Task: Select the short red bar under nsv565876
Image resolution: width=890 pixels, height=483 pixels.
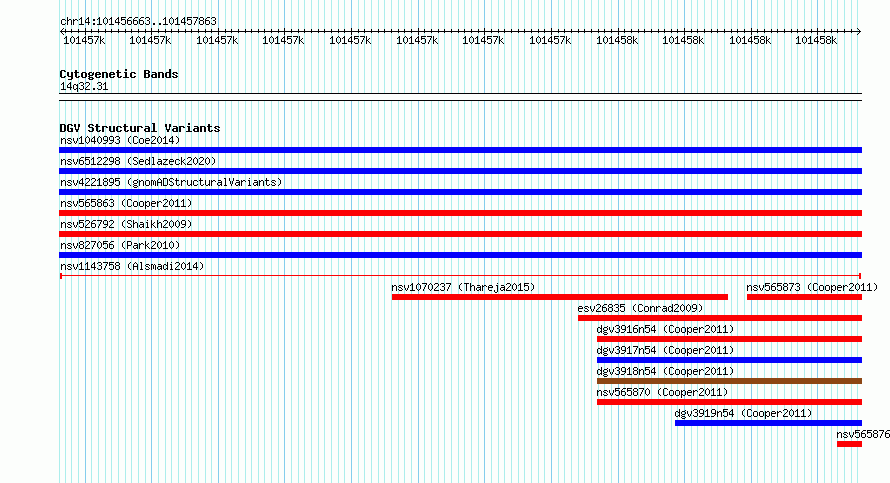Action: pos(849,444)
